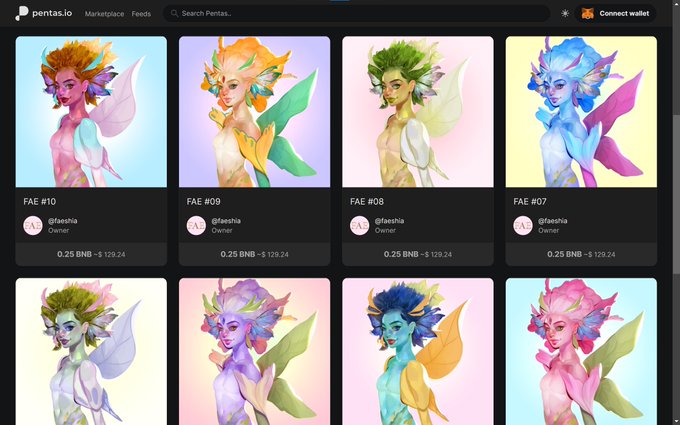Image resolution: width=680 pixels, height=425 pixels.
Task: Open the FAE #09 artwork thumbnail
Action: (255, 112)
